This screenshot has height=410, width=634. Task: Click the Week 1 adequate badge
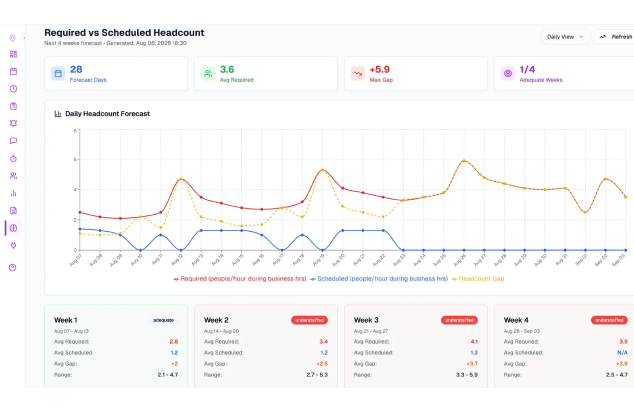[x=163, y=320]
